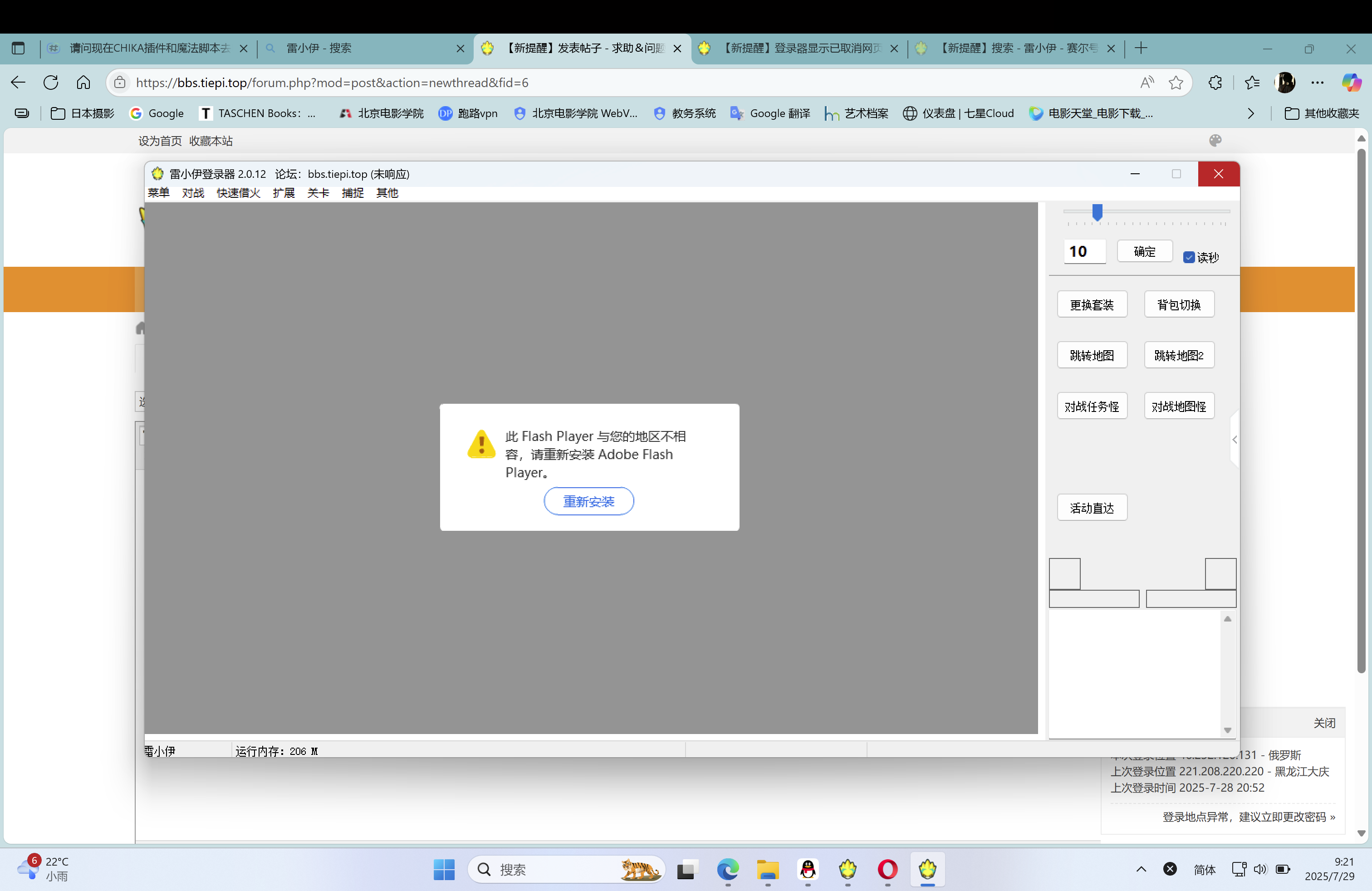Open QQ penguin app on taskbar

[808, 869]
